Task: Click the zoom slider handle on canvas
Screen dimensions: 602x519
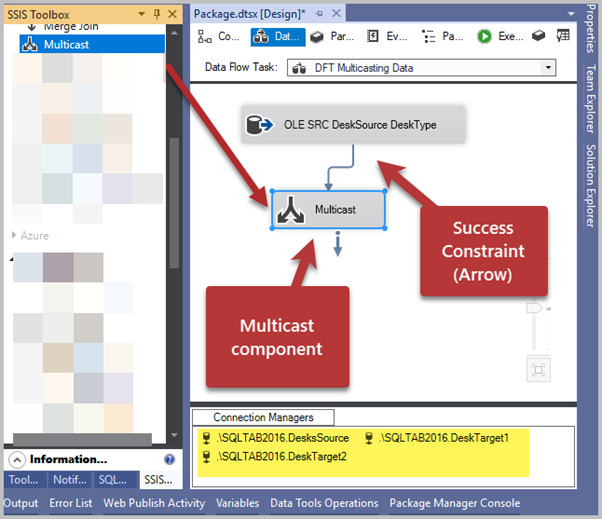Action: pos(534,308)
